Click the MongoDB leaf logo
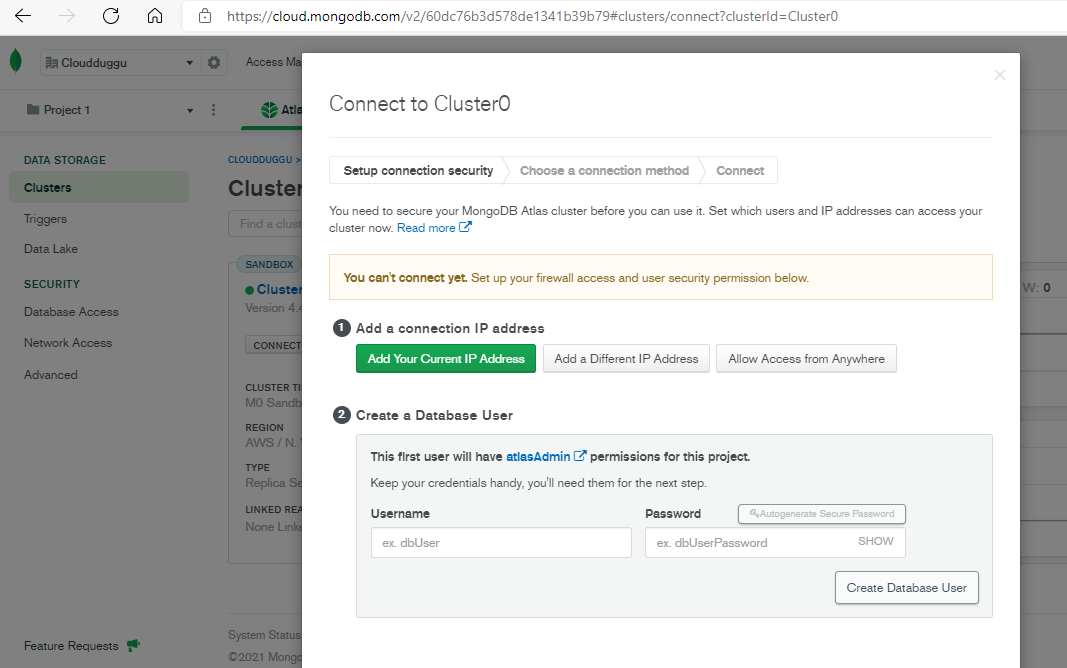The image size is (1067, 668). (16, 61)
